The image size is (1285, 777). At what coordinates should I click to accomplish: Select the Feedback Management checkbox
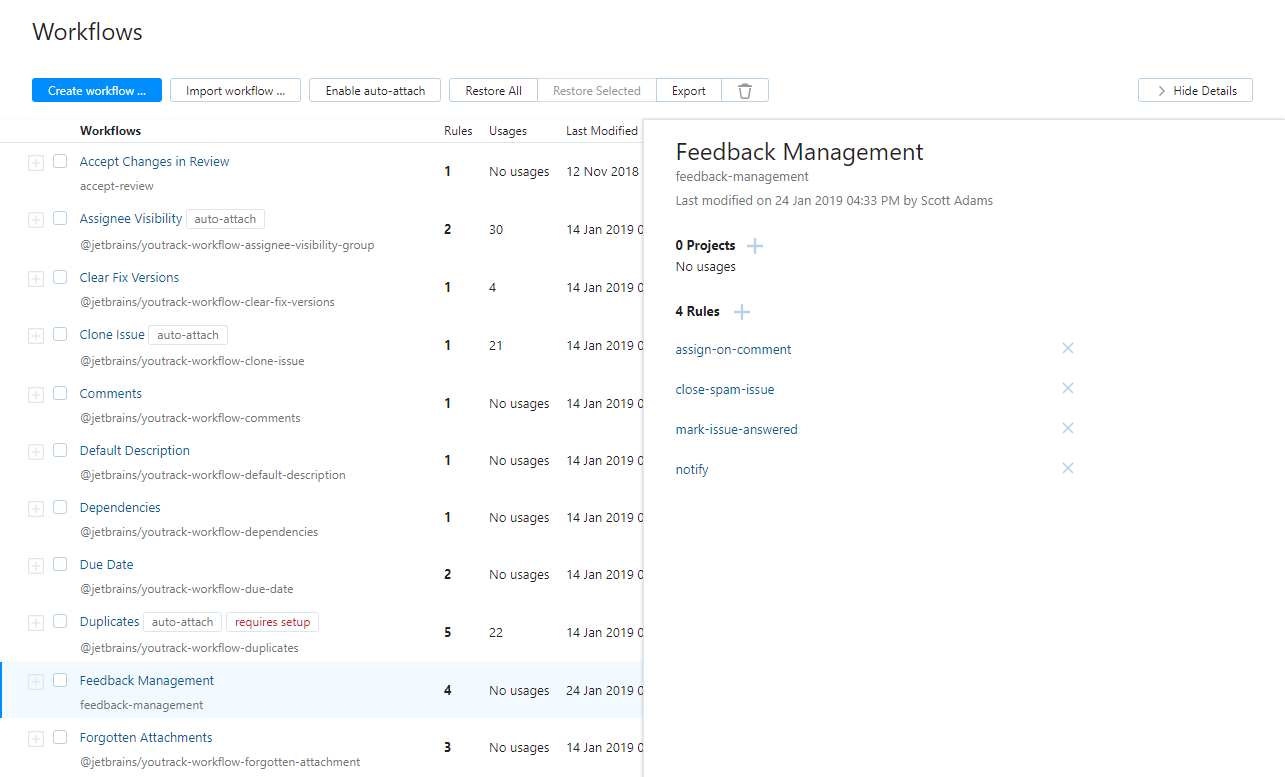tap(60, 679)
